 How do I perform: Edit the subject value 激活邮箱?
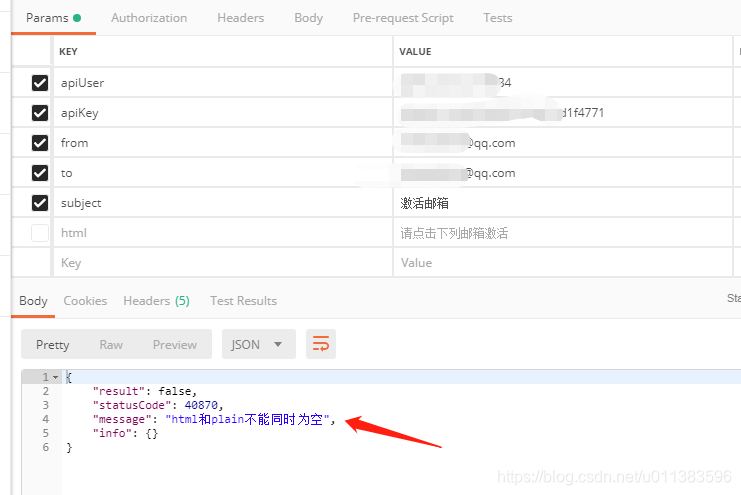pos(563,203)
